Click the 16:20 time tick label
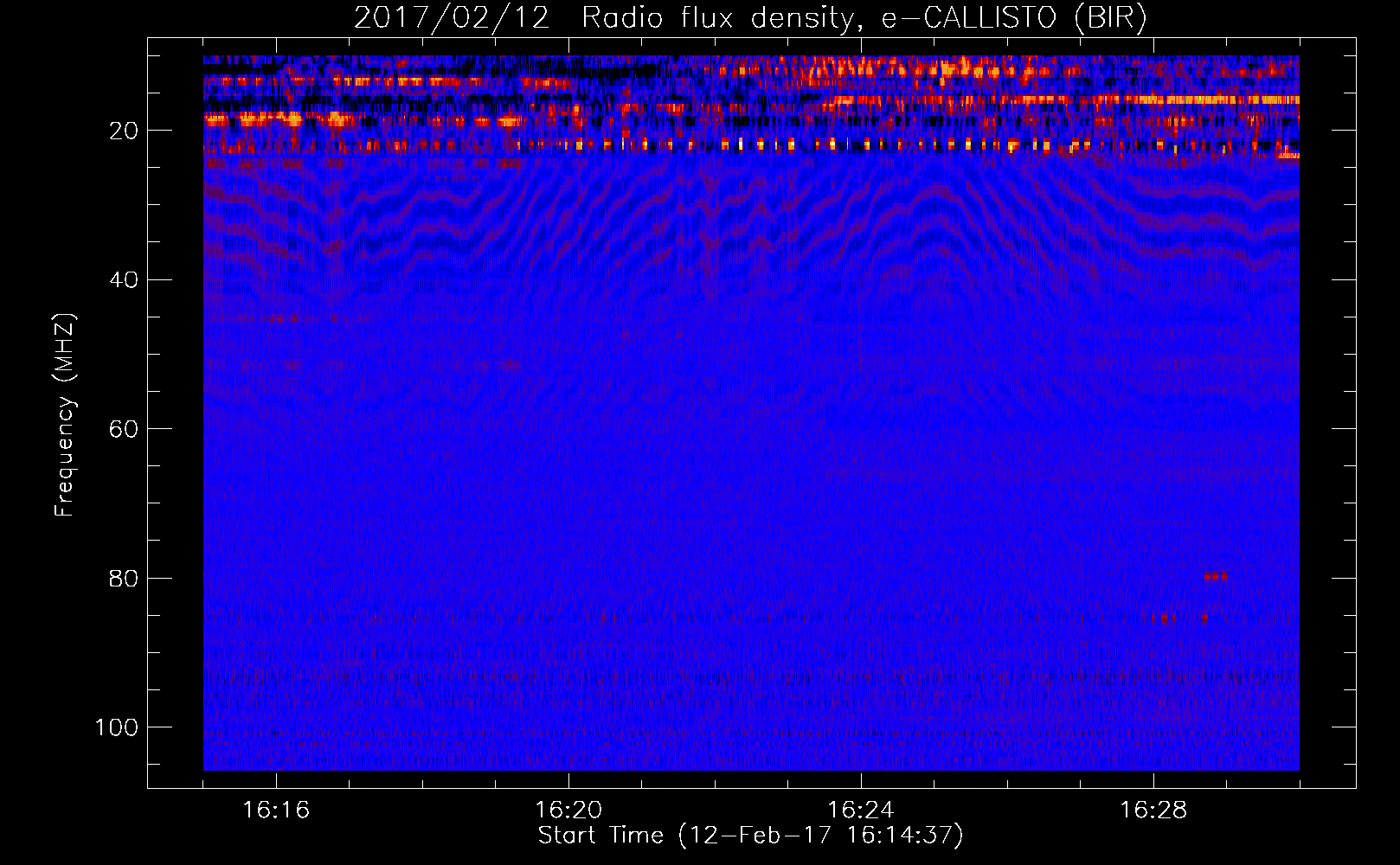The image size is (1400, 865). pos(568,811)
